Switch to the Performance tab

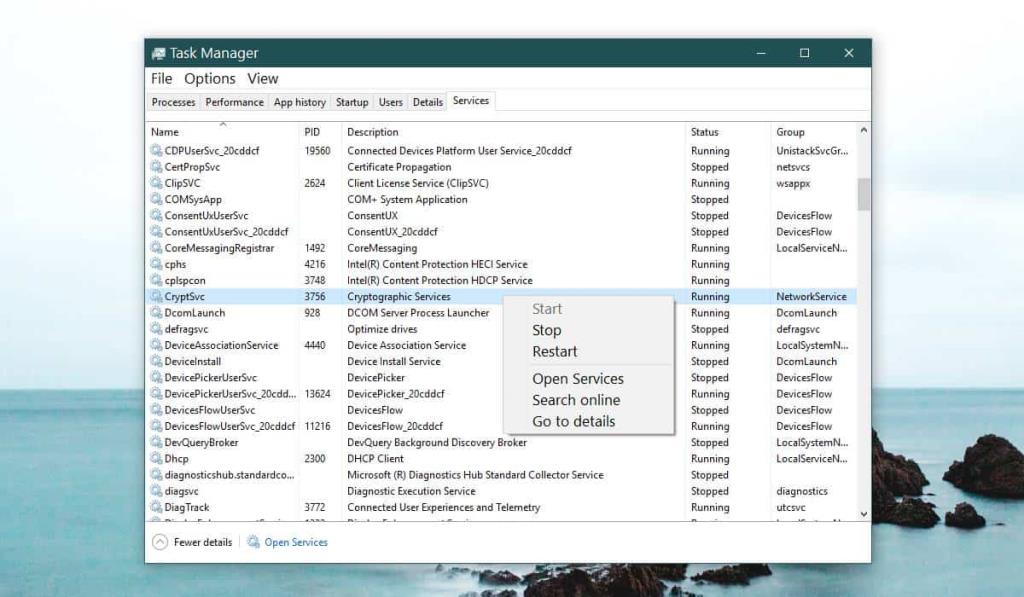click(234, 101)
